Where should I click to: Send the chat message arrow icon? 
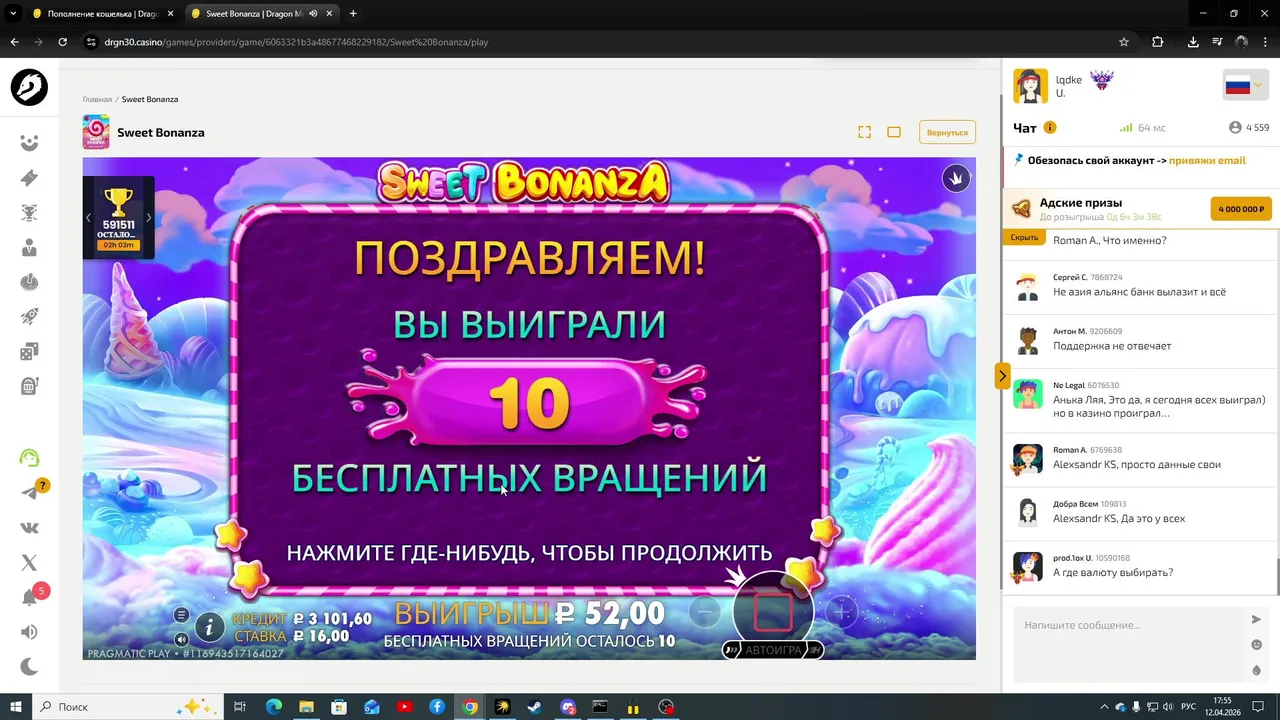(1256, 620)
